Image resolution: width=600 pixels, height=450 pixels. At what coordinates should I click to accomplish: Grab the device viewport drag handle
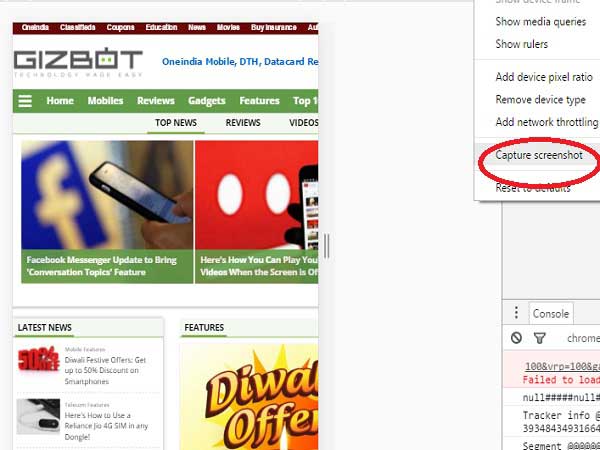pyautogui.click(x=326, y=246)
